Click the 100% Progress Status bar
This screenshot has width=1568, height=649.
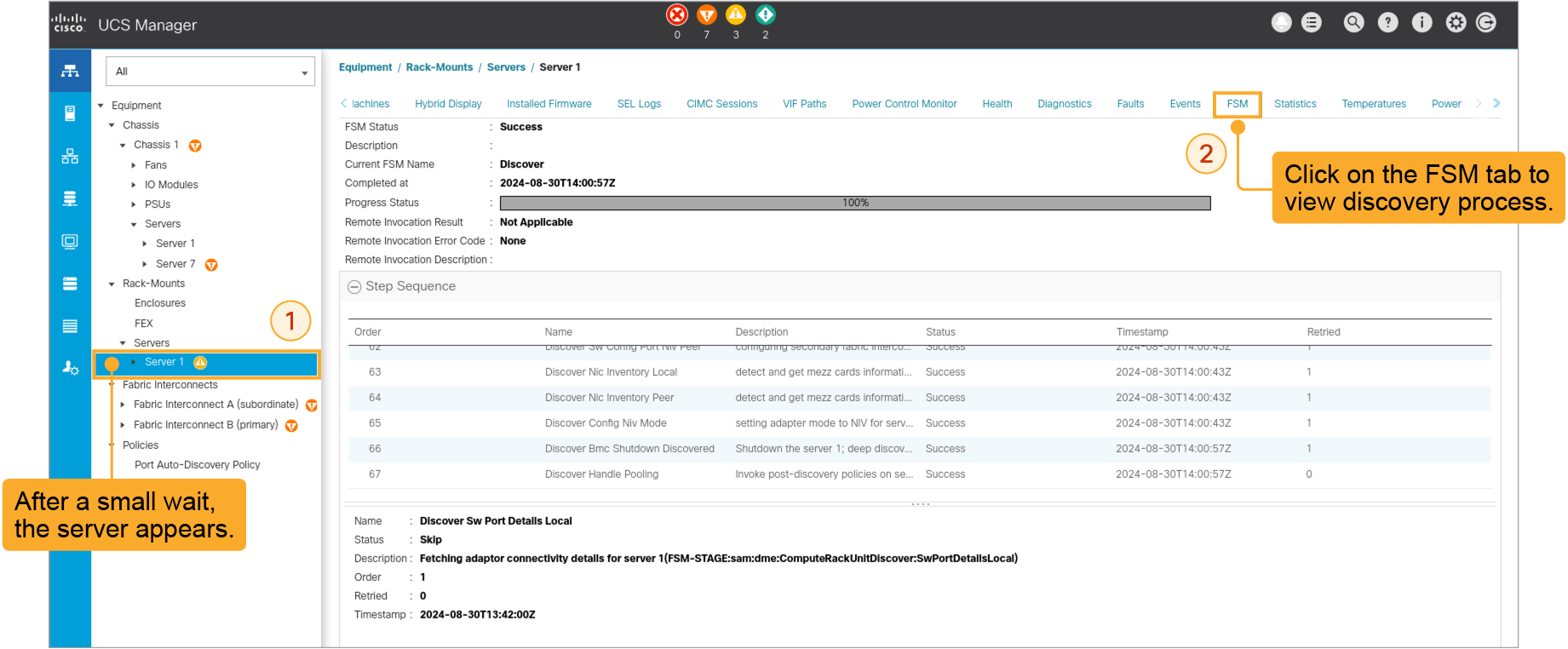pyautogui.click(x=855, y=203)
